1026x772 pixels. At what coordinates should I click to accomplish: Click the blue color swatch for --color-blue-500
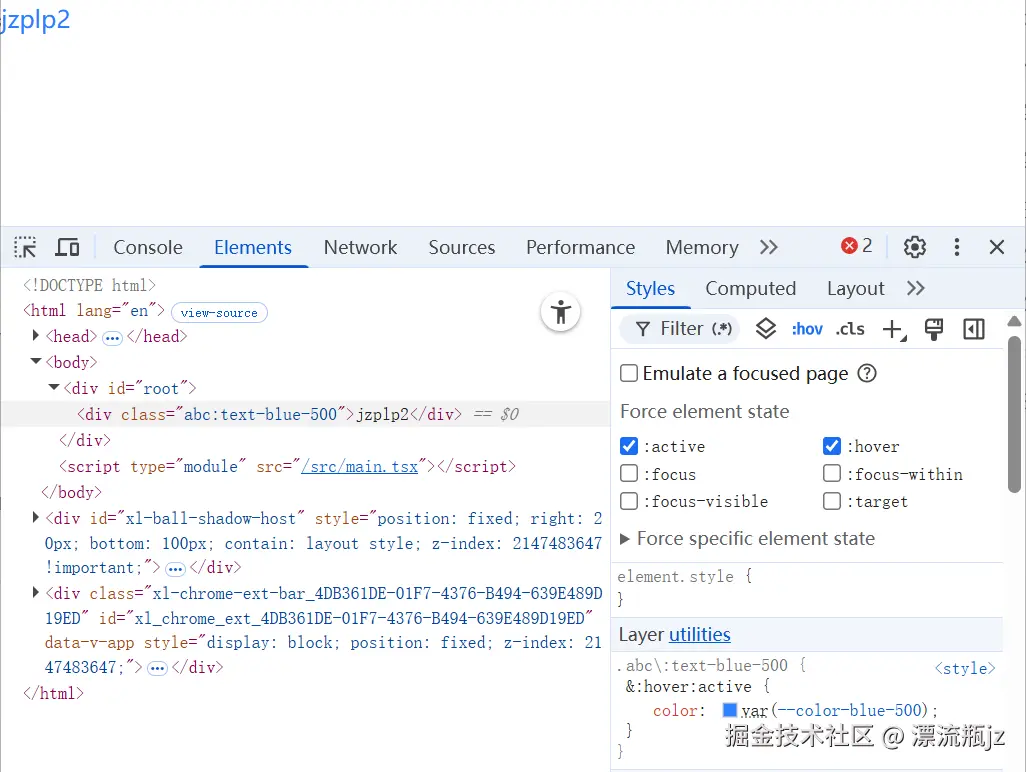[730, 710]
